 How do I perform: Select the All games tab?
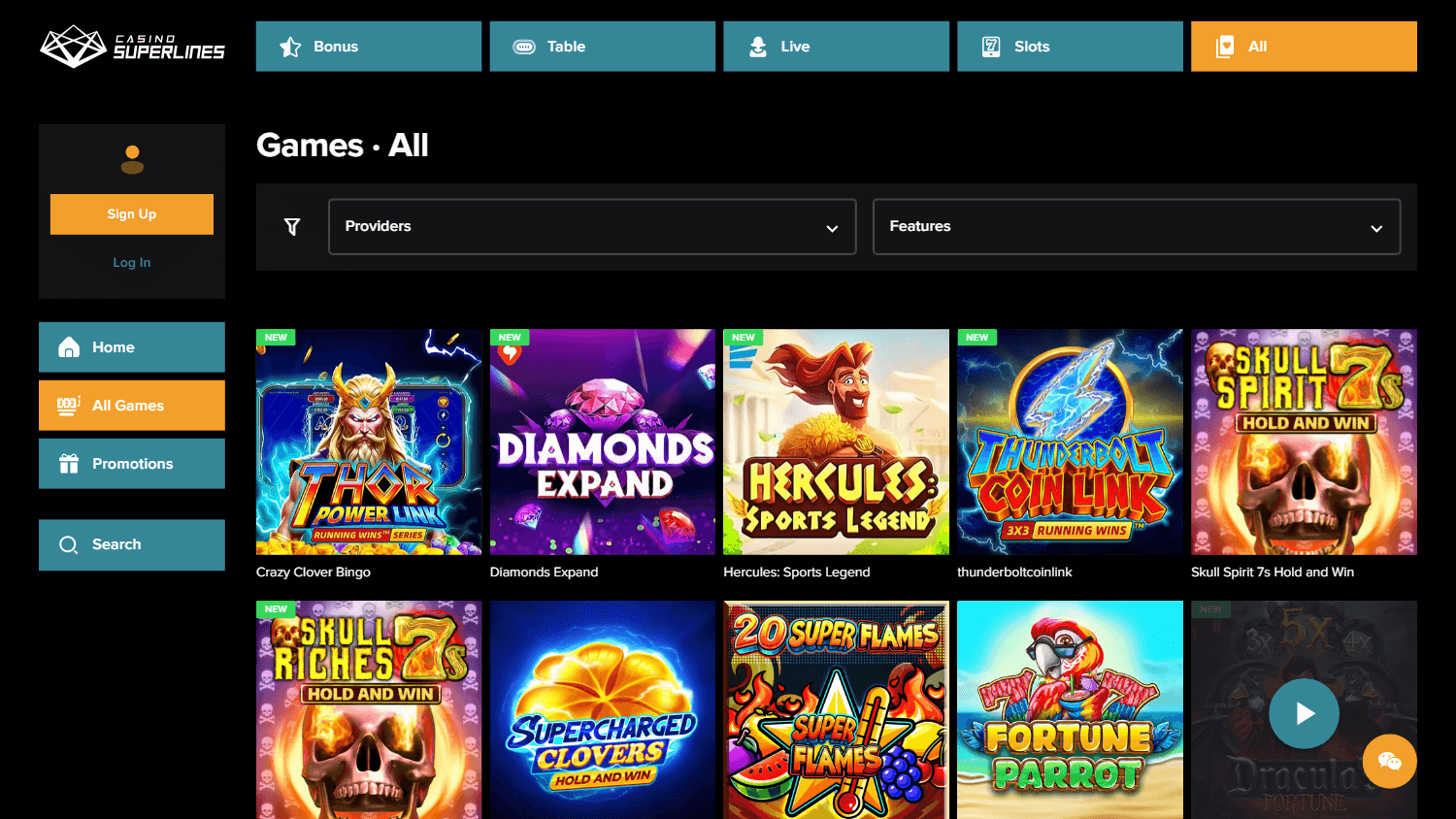point(1304,47)
